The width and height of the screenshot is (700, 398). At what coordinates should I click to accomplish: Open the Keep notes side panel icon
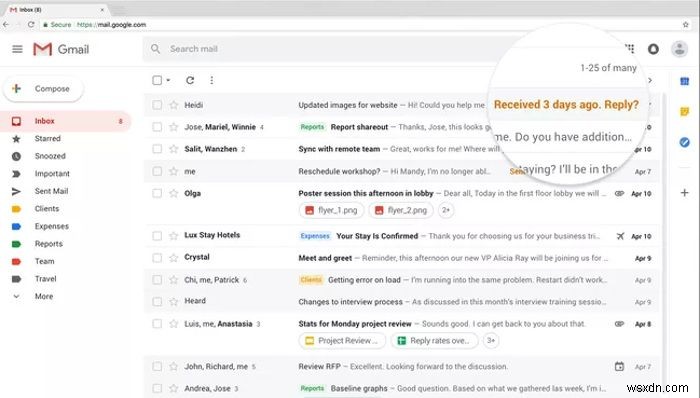tap(684, 112)
